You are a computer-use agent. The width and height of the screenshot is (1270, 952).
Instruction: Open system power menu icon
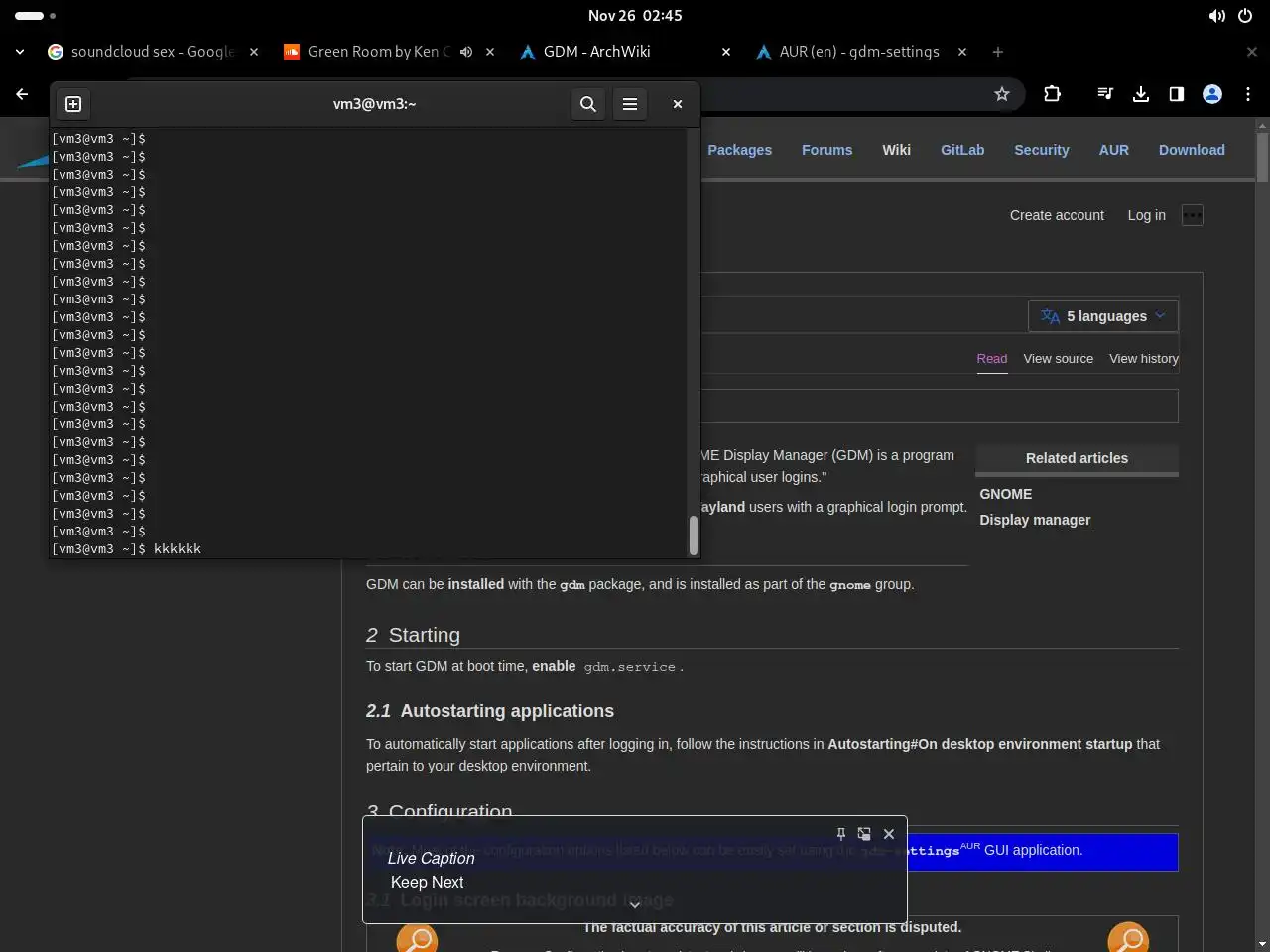pos(1245,16)
